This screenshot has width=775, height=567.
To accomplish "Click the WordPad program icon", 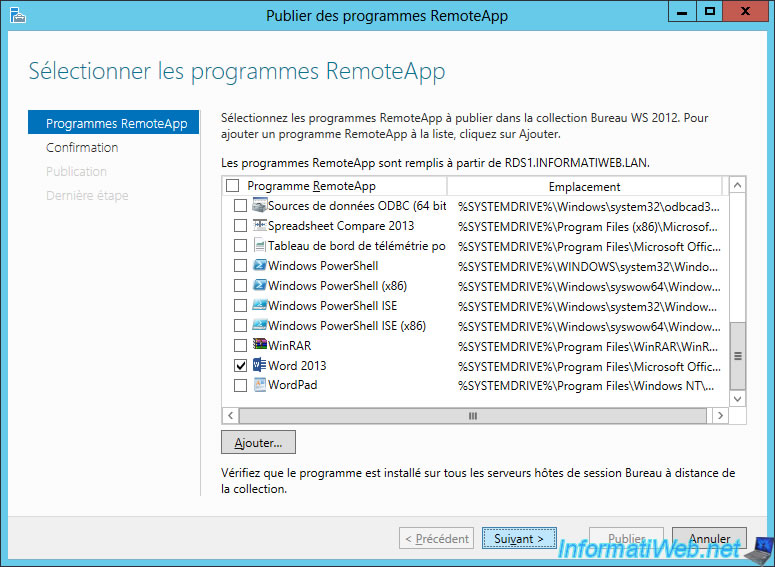I will click(x=260, y=386).
